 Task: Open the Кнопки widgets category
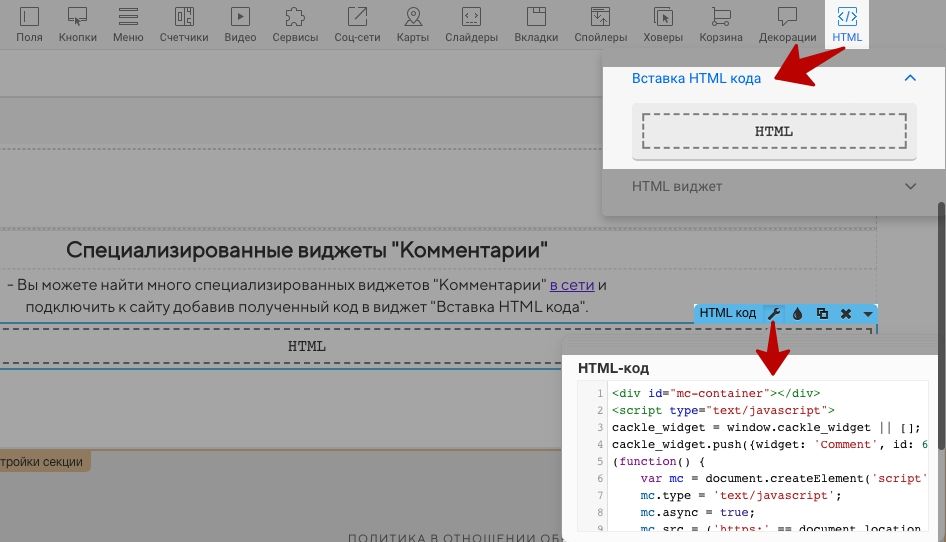coord(77,25)
